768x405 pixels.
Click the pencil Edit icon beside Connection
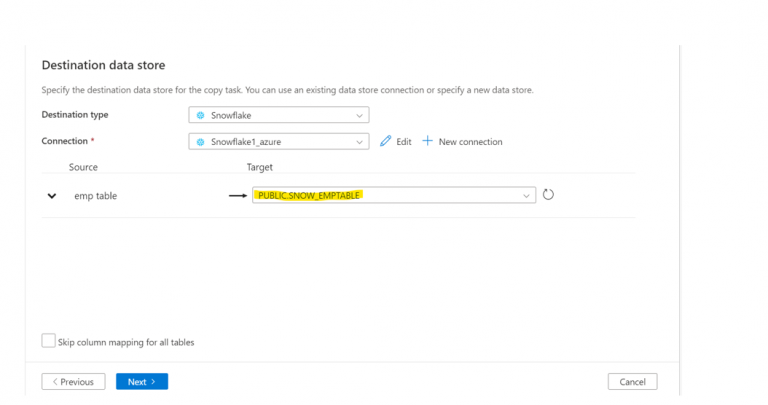tap(386, 142)
